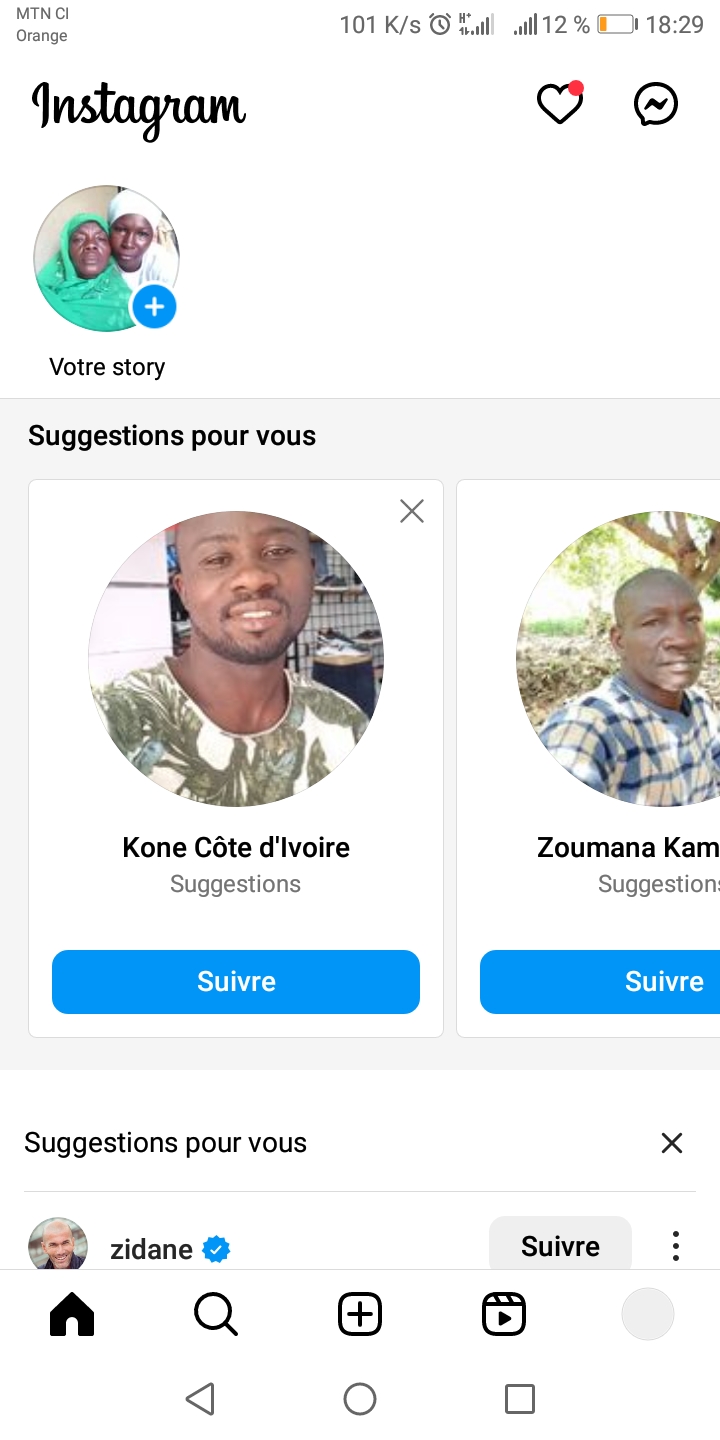Open the Reels tab
720x1440 pixels.
click(504, 1314)
